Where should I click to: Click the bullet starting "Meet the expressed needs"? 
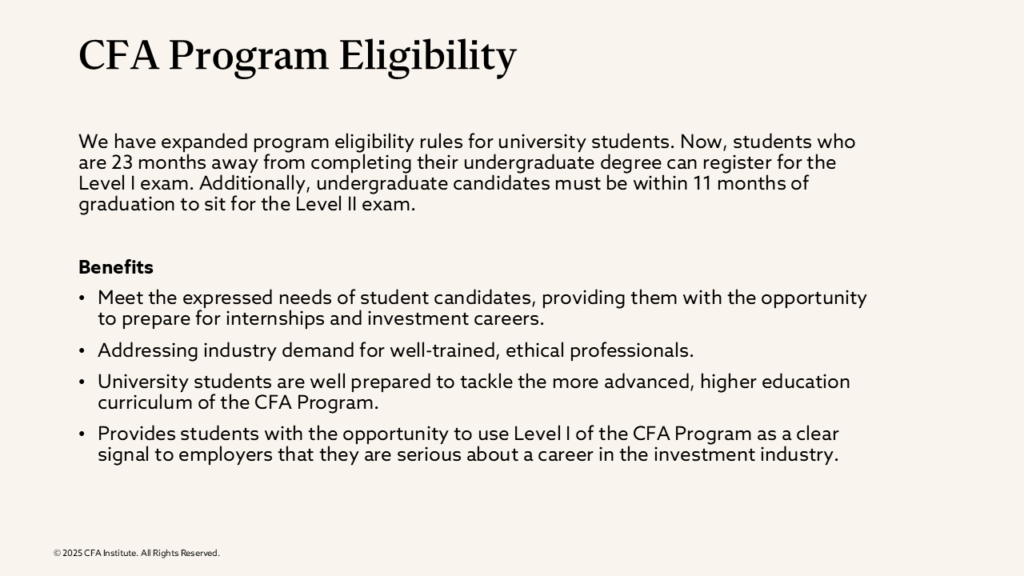[481, 298]
